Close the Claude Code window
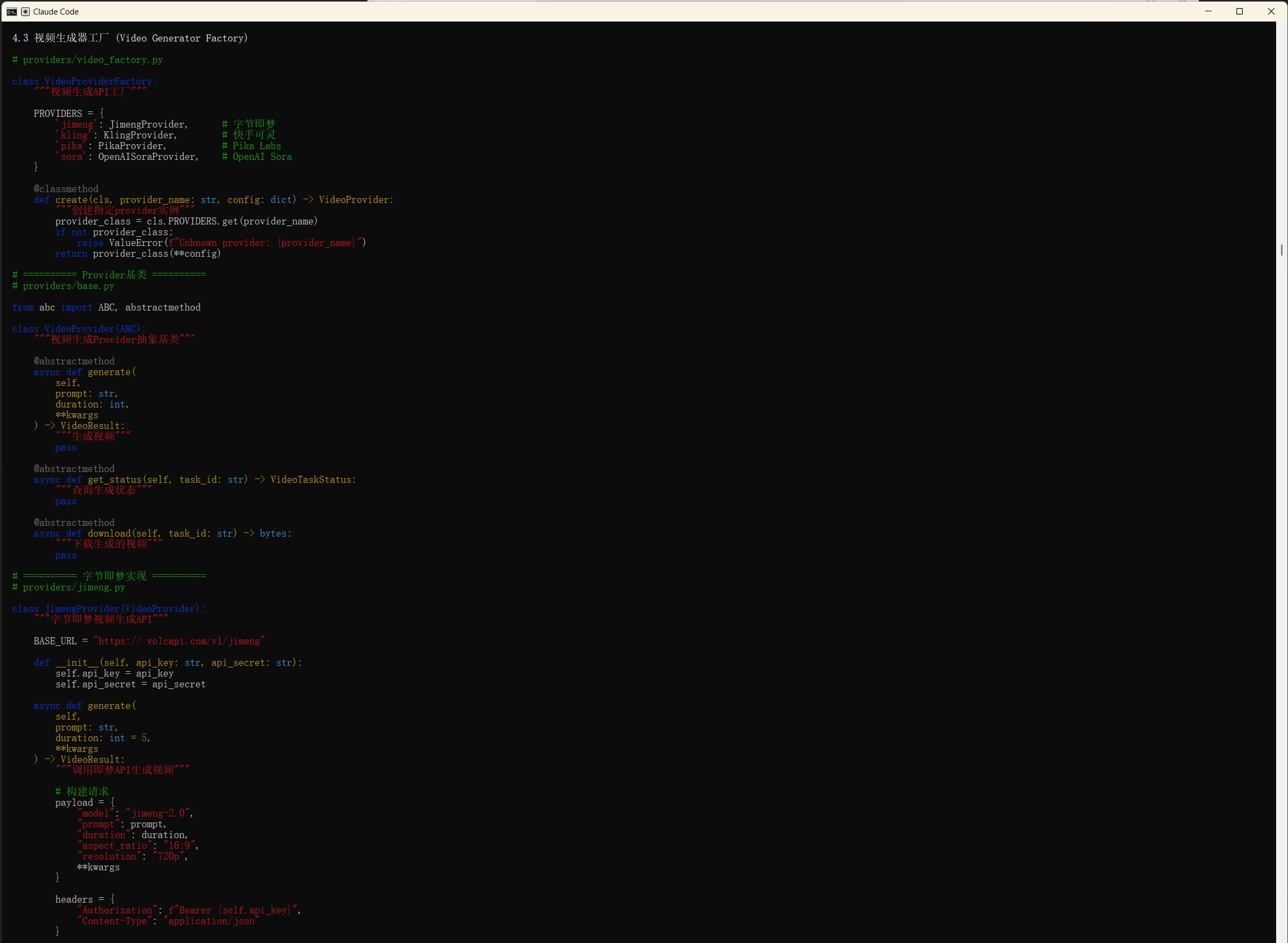Screen dimensions: 1288x943 click(1271, 11)
